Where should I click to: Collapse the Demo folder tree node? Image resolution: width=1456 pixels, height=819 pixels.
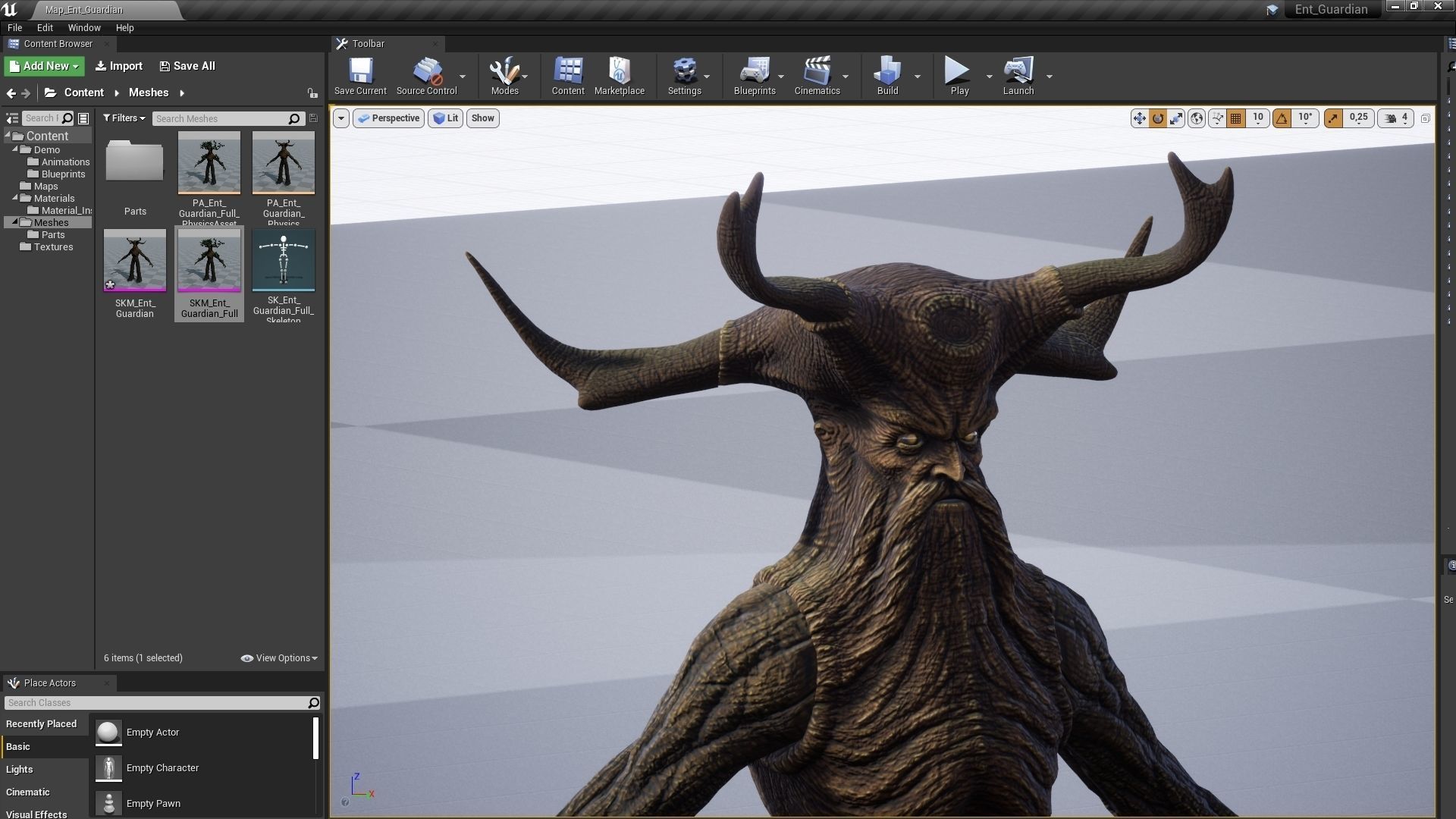click(x=15, y=149)
